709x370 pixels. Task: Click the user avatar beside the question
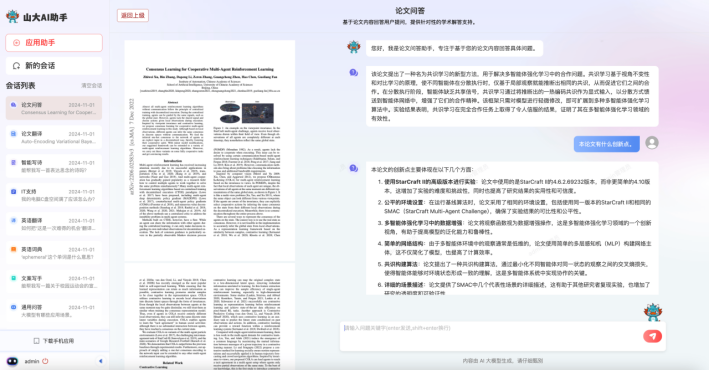[652, 143]
